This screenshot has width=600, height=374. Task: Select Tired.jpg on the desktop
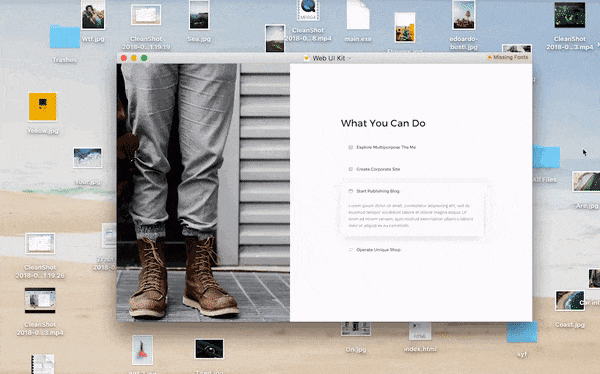point(209,356)
